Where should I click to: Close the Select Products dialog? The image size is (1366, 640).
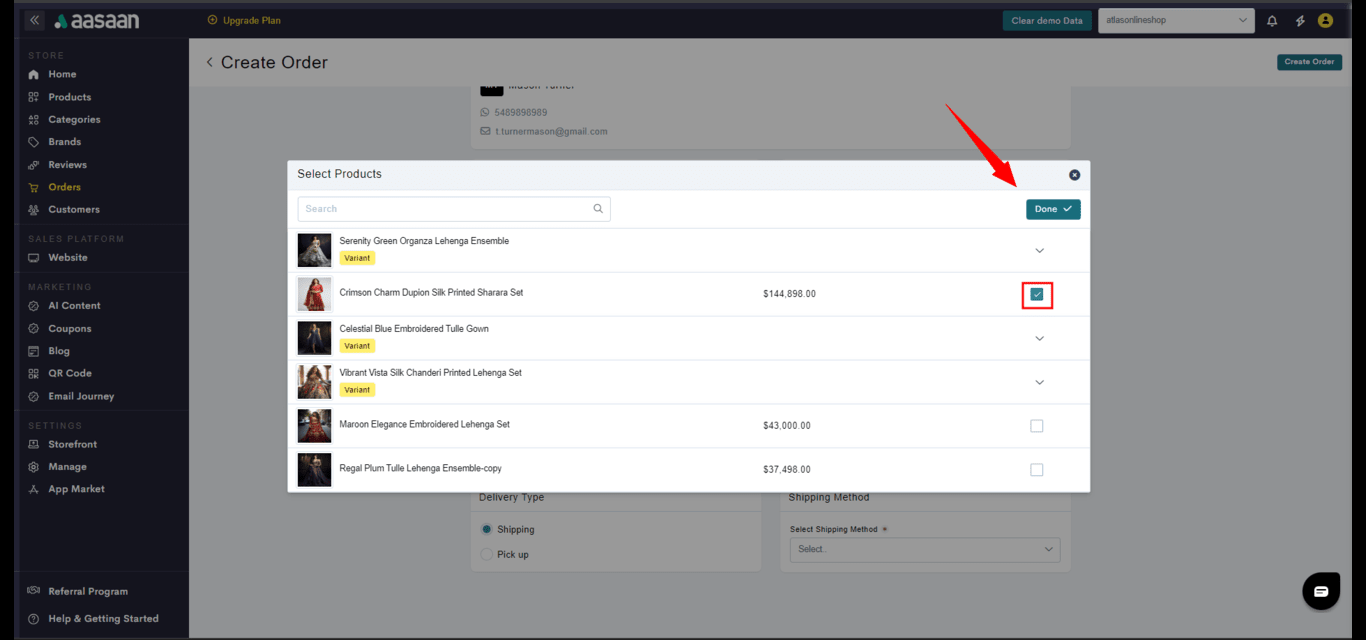[x=1074, y=175]
